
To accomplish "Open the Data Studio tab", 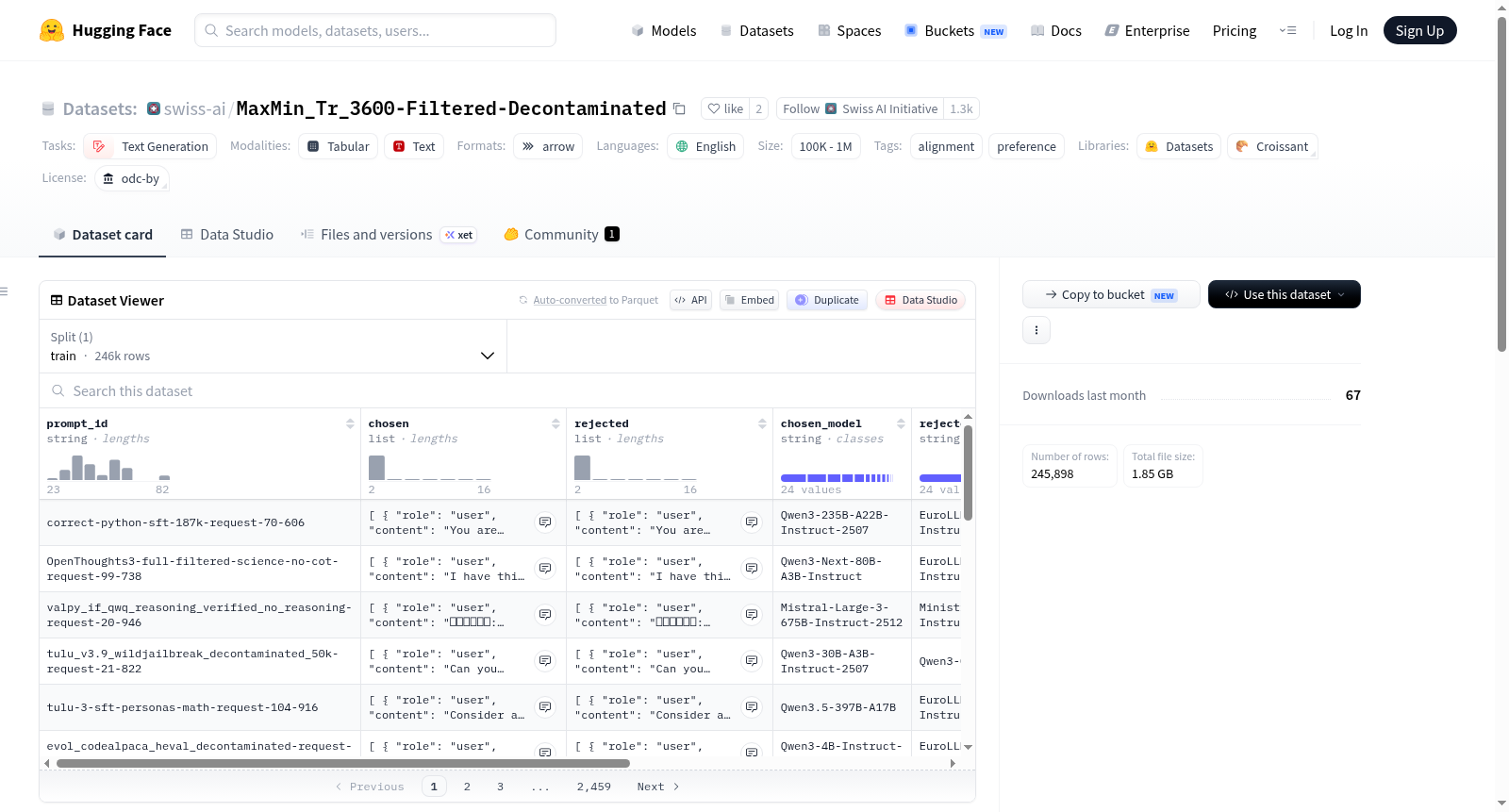I will (227, 235).
